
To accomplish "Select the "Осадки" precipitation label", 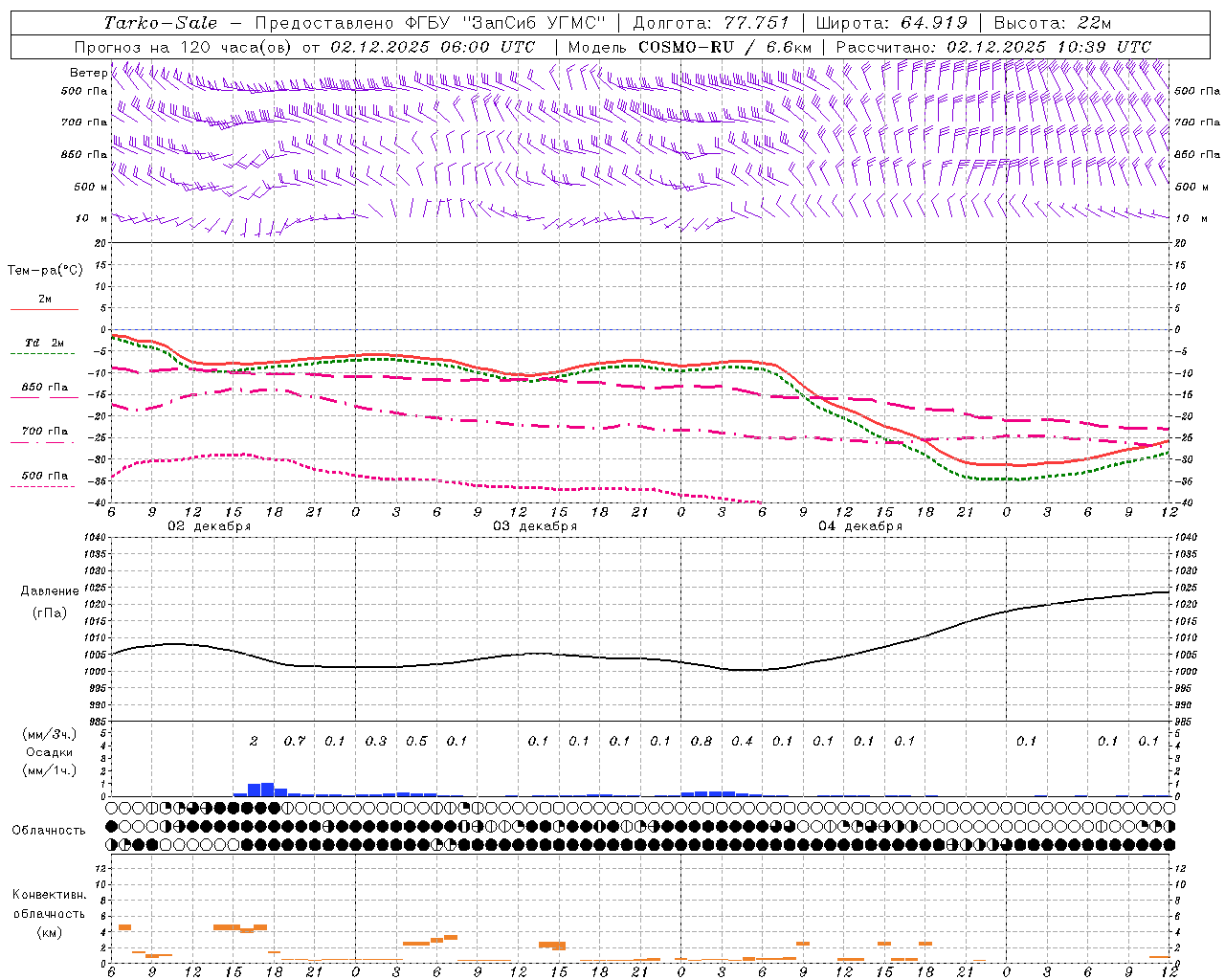I will coord(49,752).
